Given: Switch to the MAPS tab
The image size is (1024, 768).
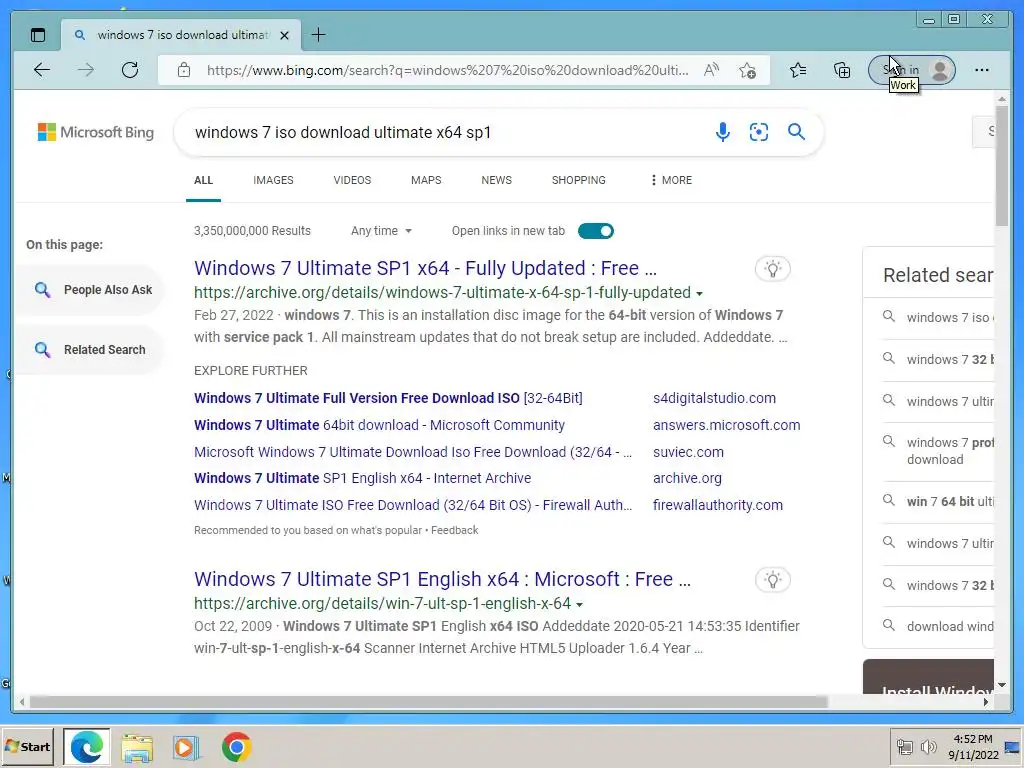Looking at the screenshot, I should [x=426, y=180].
